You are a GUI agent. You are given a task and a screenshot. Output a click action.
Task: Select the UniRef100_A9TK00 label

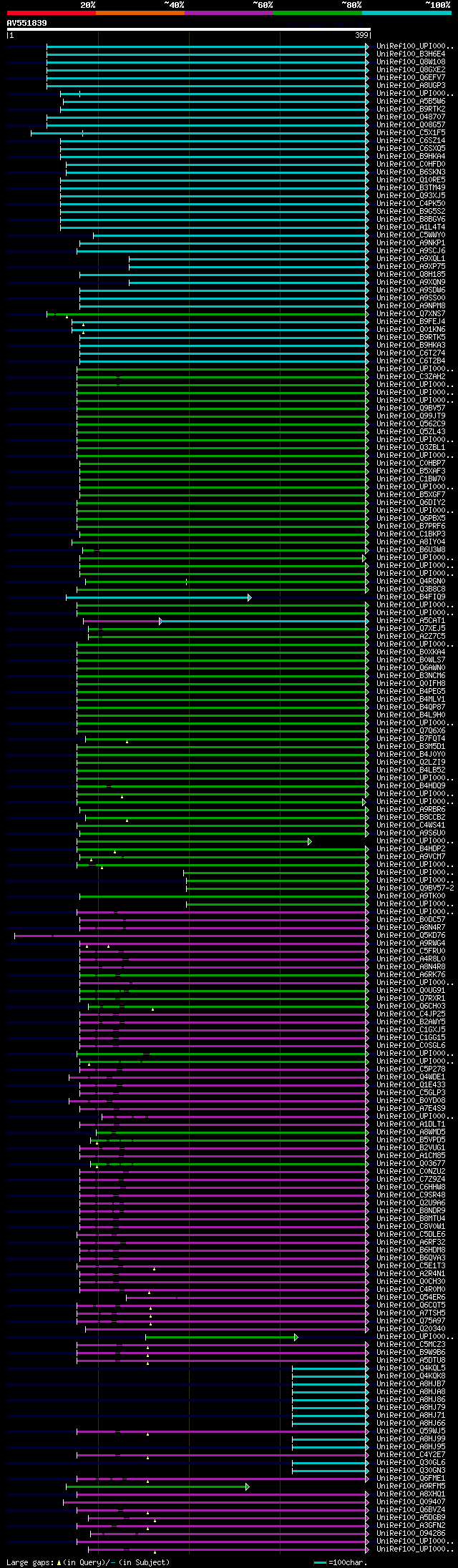[411, 896]
